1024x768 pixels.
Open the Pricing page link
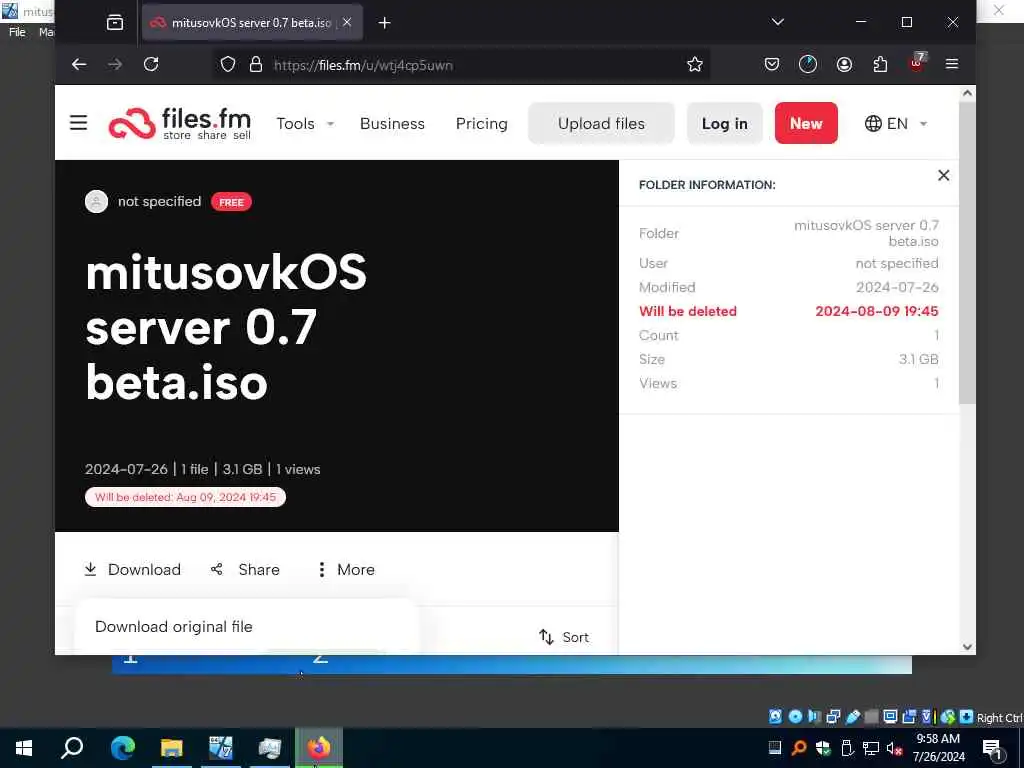pyautogui.click(x=482, y=123)
